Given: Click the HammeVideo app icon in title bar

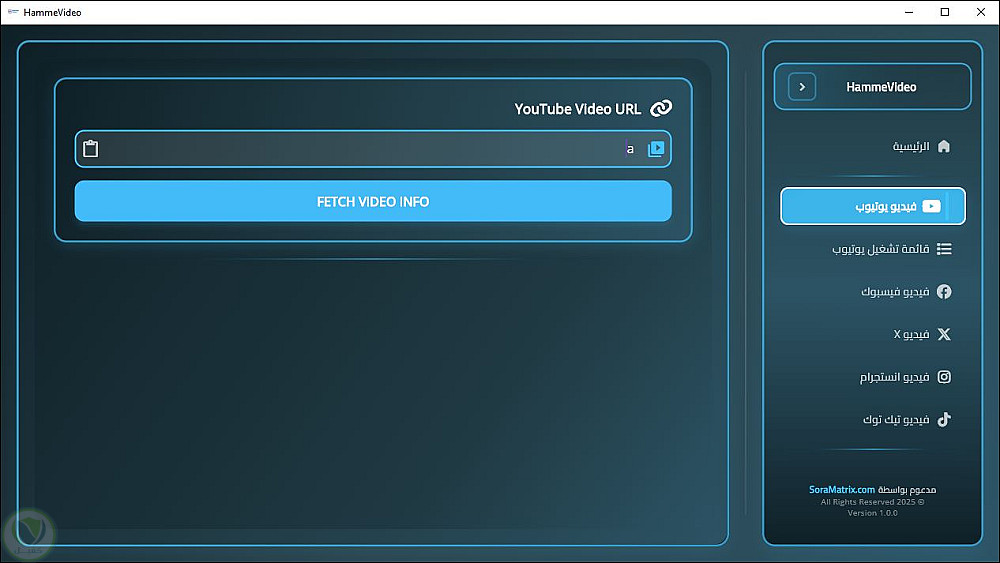Looking at the screenshot, I should 13,12.
